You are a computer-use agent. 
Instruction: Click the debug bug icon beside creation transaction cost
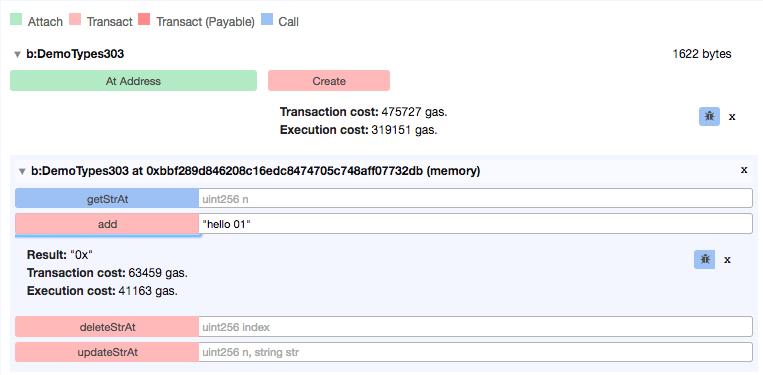tap(709, 117)
